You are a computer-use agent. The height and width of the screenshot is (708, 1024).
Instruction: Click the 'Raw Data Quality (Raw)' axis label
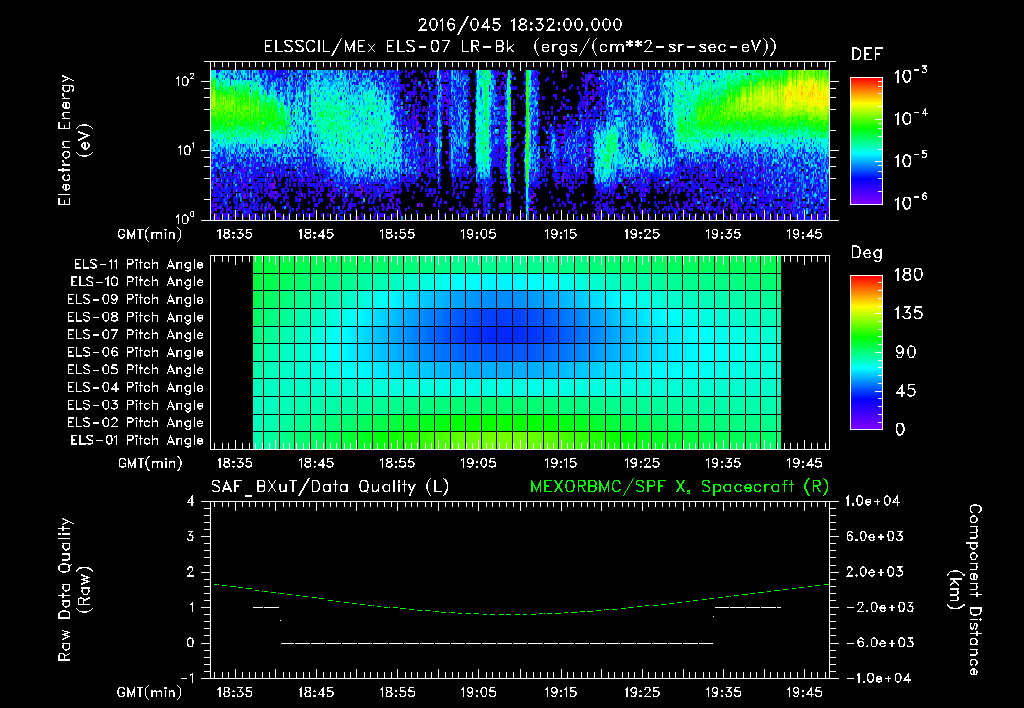click(x=74, y=590)
